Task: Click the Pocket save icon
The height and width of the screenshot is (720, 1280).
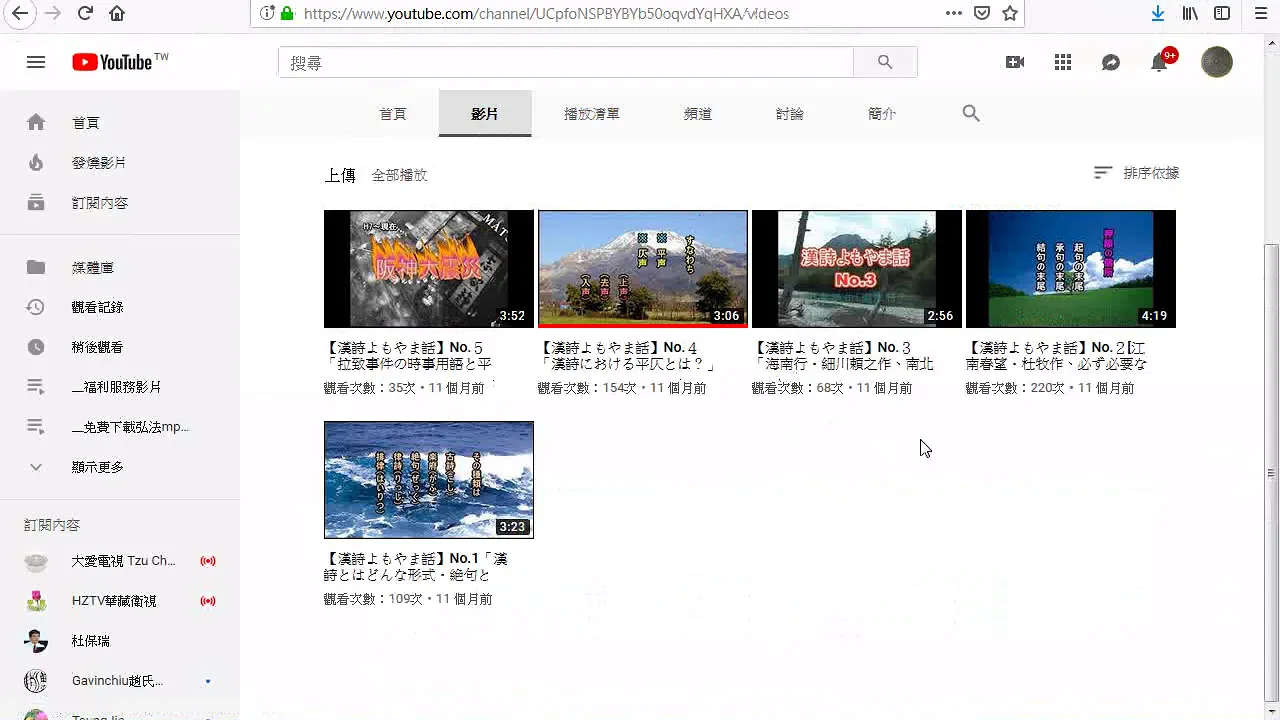Action: (x=982, y=13)
